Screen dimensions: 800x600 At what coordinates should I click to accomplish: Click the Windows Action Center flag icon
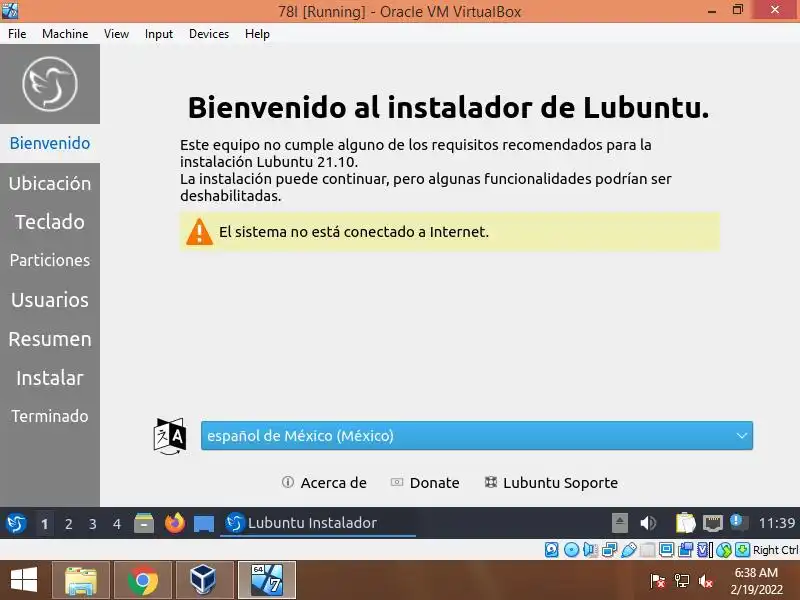pos(657,581)
